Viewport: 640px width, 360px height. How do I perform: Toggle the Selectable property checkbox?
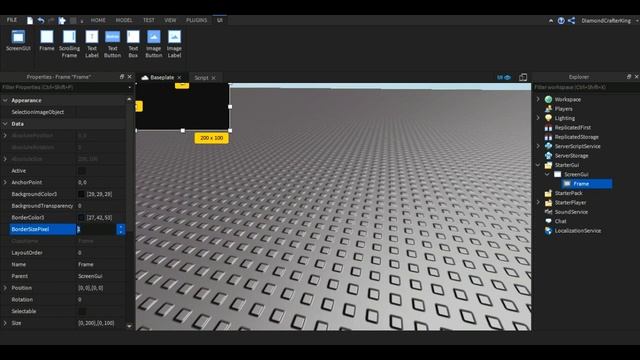click(82, 311)
